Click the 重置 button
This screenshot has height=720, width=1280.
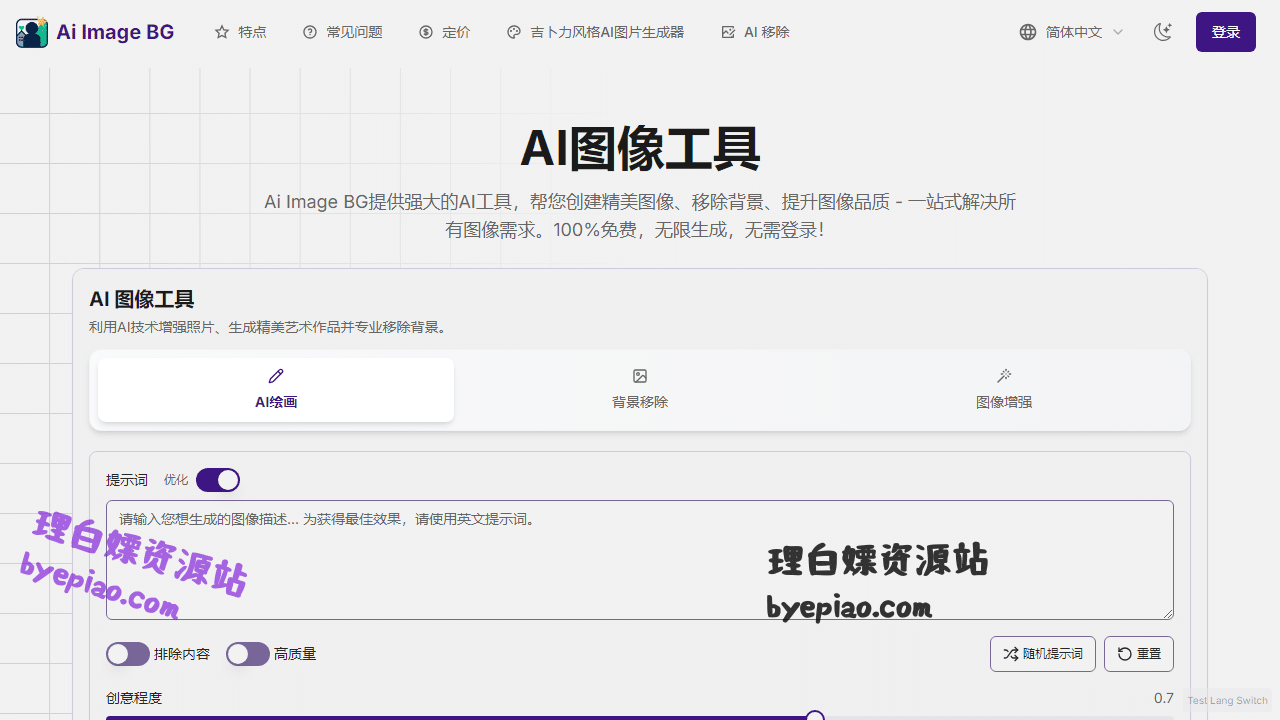click(x=1139, y=654)
